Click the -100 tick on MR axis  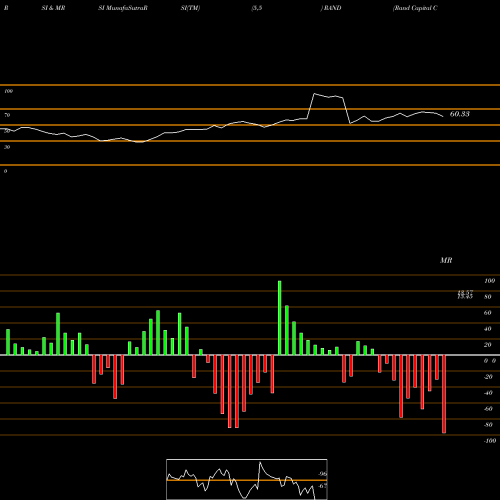pyautogui.click(x=490, y=441)
